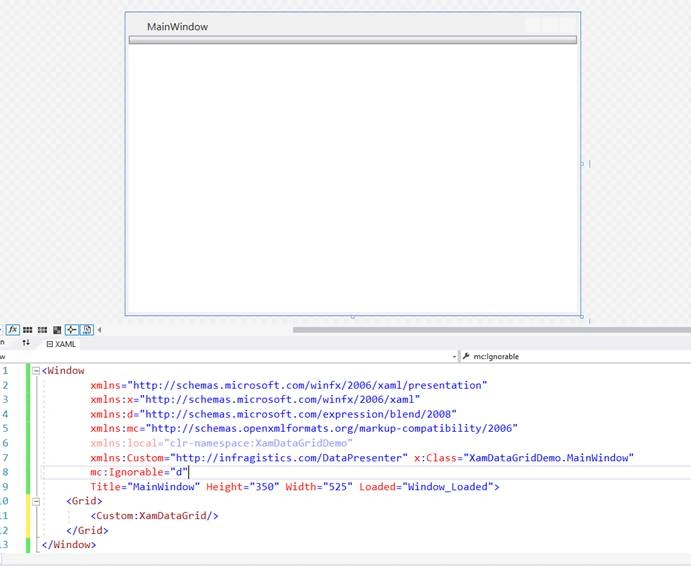Toggle snapping to gridlines icon
The height and width of the screenshot is (566, 691).
pos(42,330)
